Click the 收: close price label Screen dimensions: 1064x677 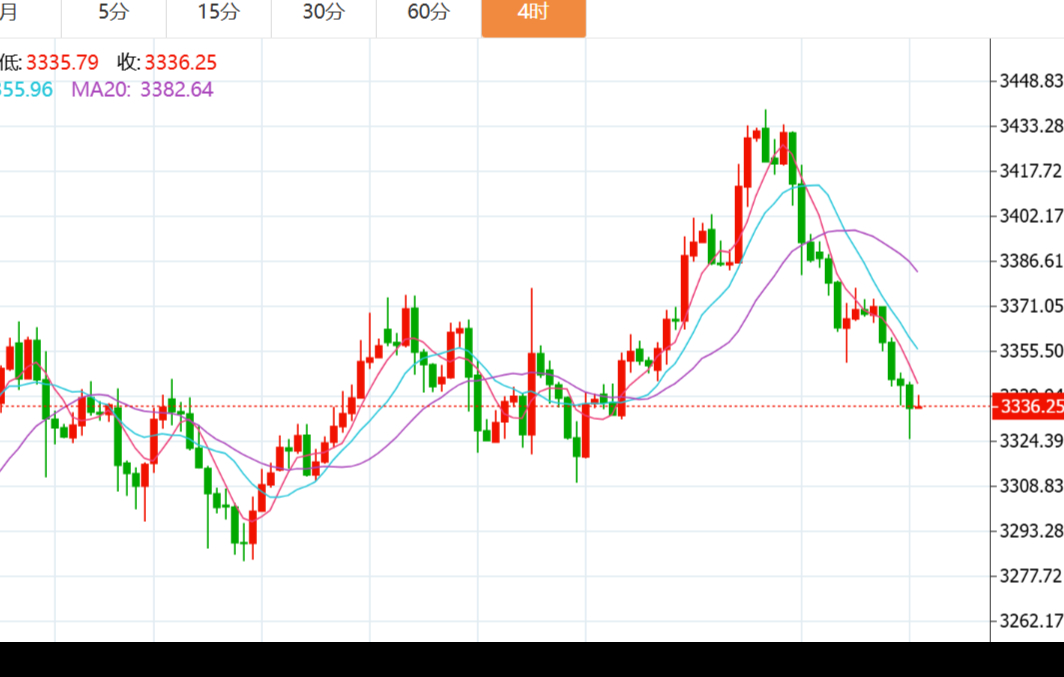click(x=129, y=62)
